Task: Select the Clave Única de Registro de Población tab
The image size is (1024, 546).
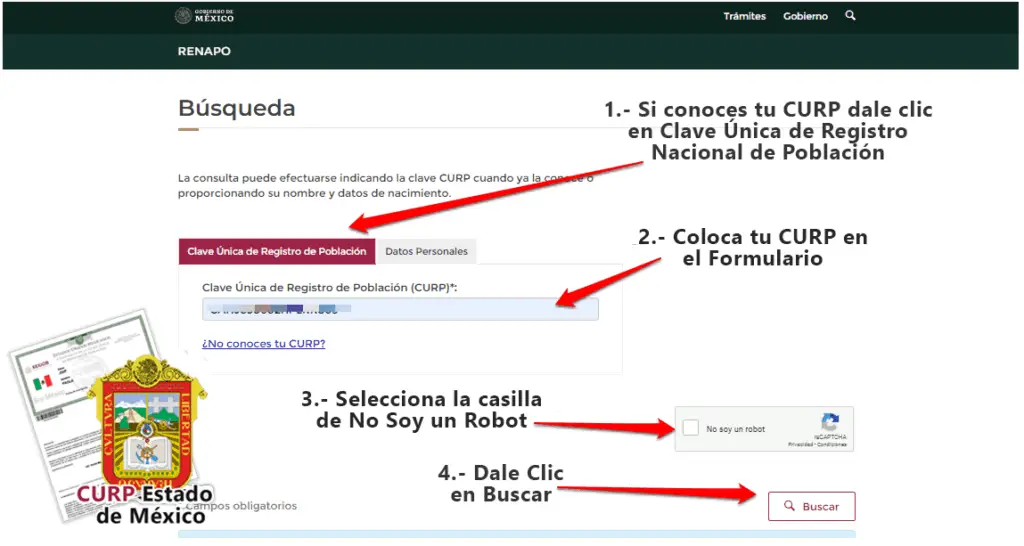Action: point(277,251)
